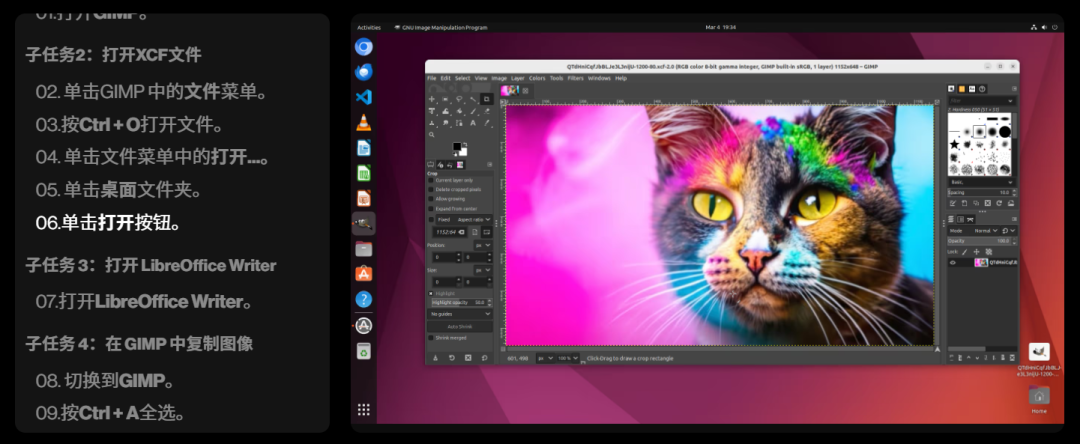Select the Text tool (A icon)
Screen dimensions: 1080x444
tap(473, 123)
